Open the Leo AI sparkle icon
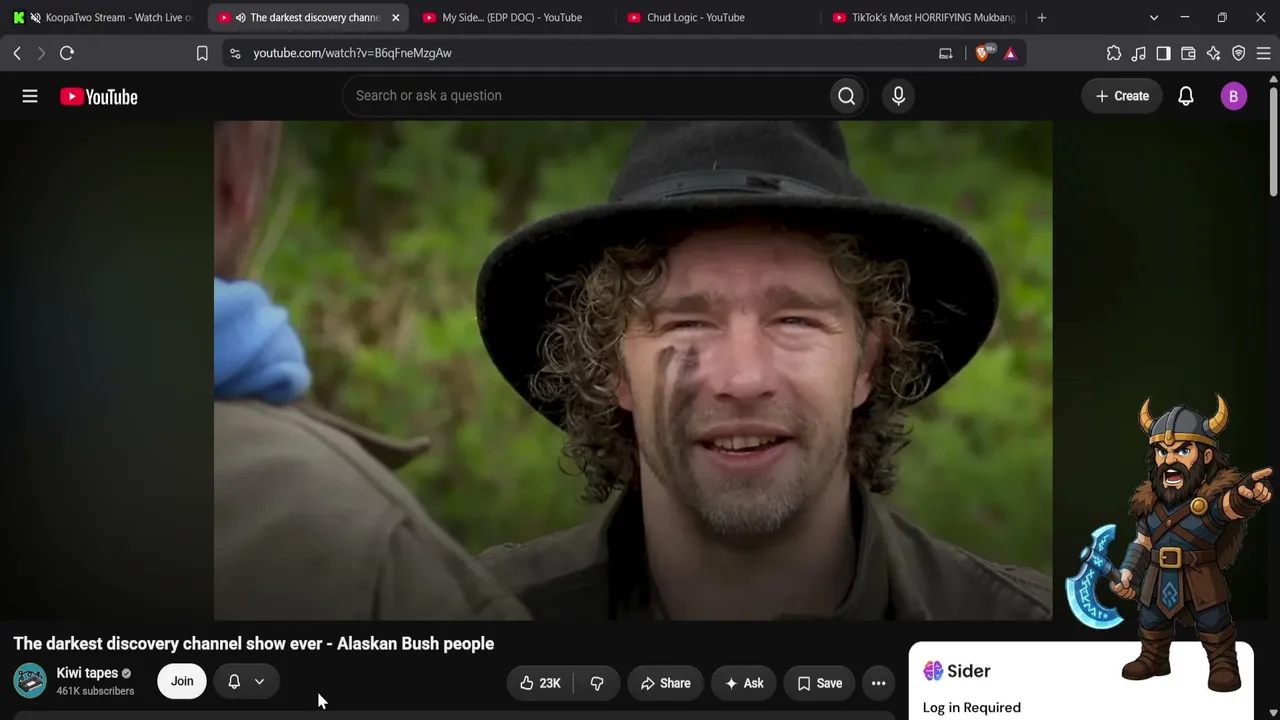1280x720 pixels. [1213, 53]
